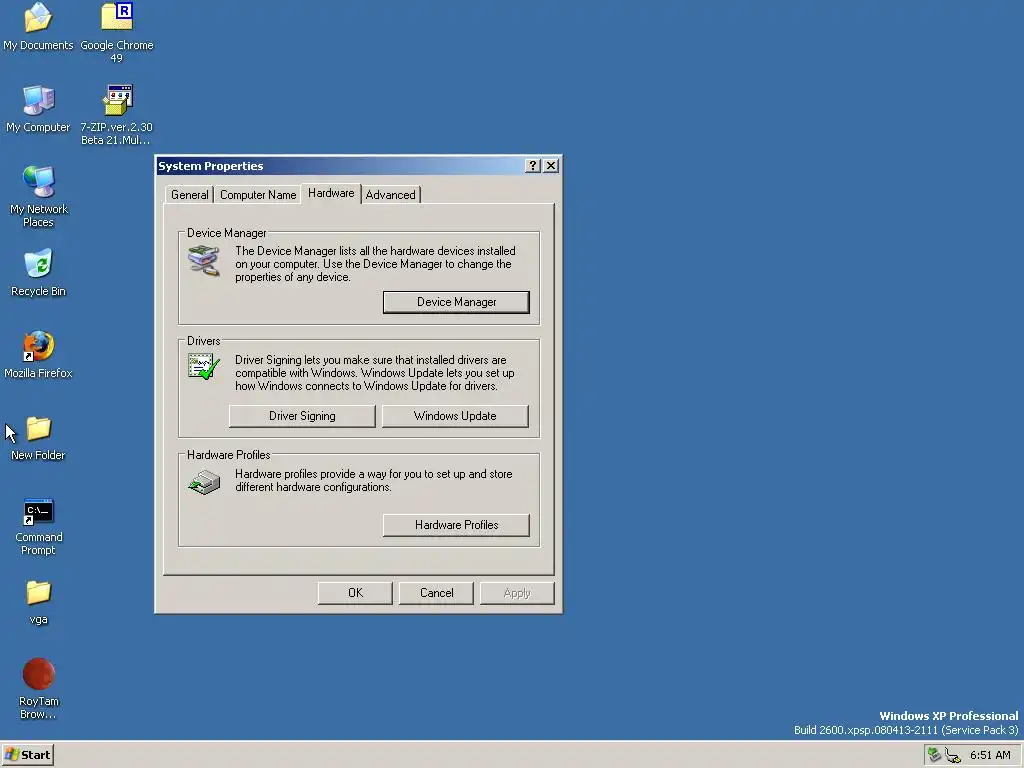Click the Hardware Profiles section icon
The image size is (1024, 768).
coord(204,482)
